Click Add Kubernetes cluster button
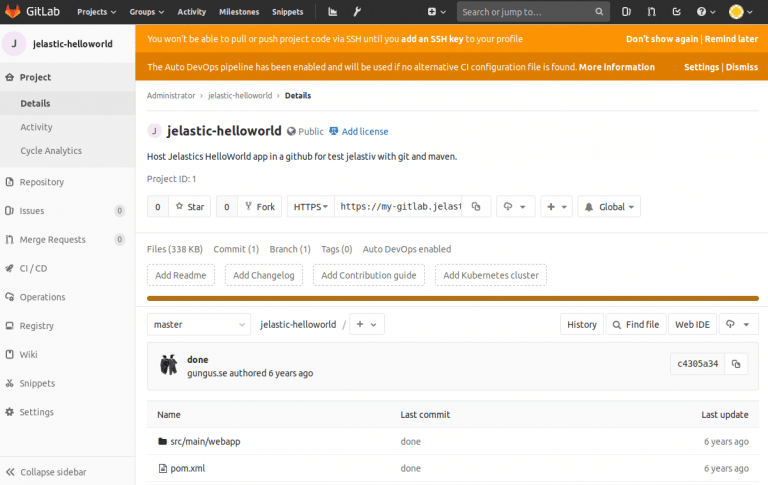768x485 pixels. 491,275
